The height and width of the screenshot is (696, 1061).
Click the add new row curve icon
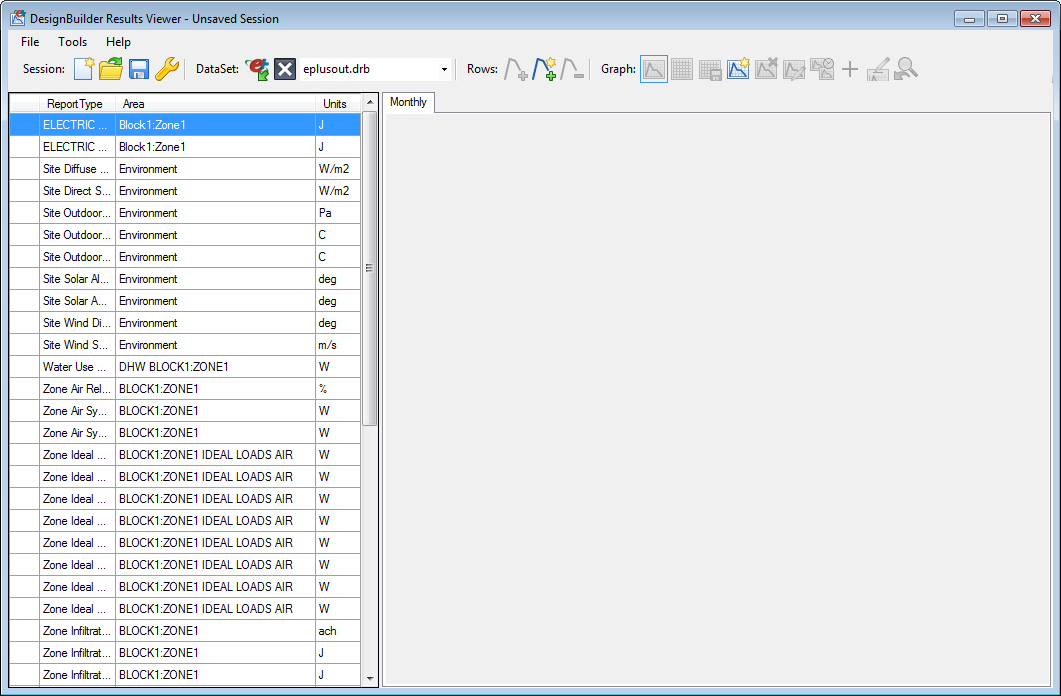click(x=545, y=69)
